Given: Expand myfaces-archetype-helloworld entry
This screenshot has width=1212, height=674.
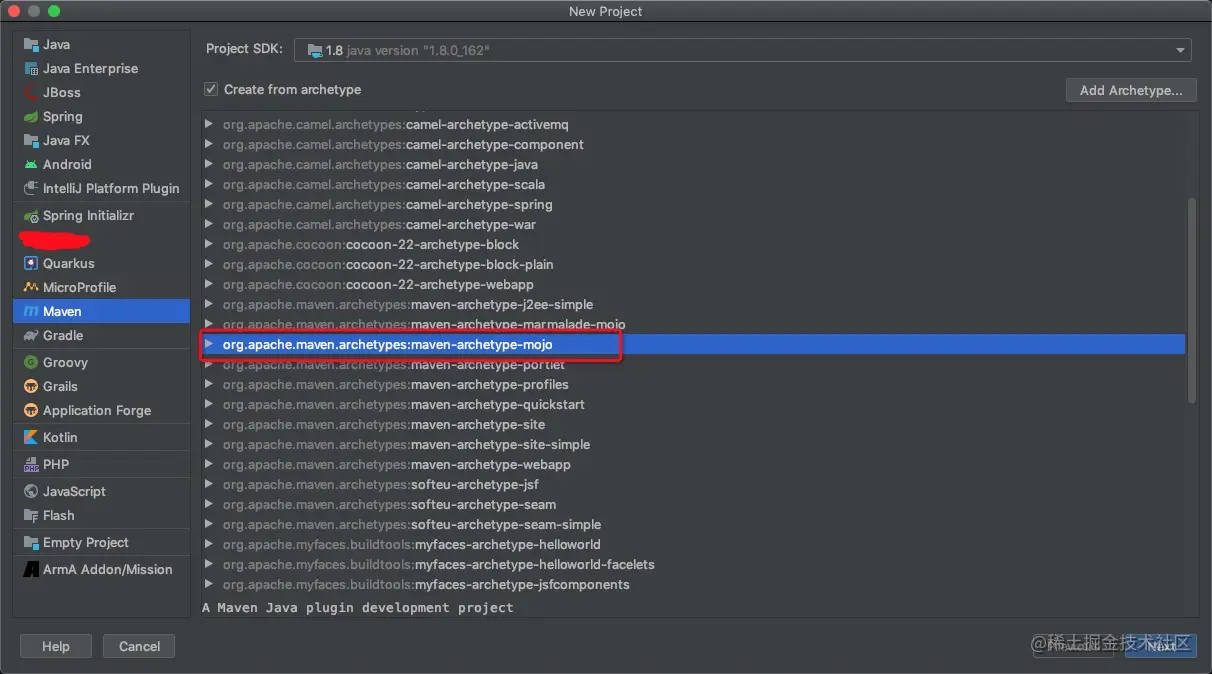Looking at the screenshot, I should (x=209, y=545).
